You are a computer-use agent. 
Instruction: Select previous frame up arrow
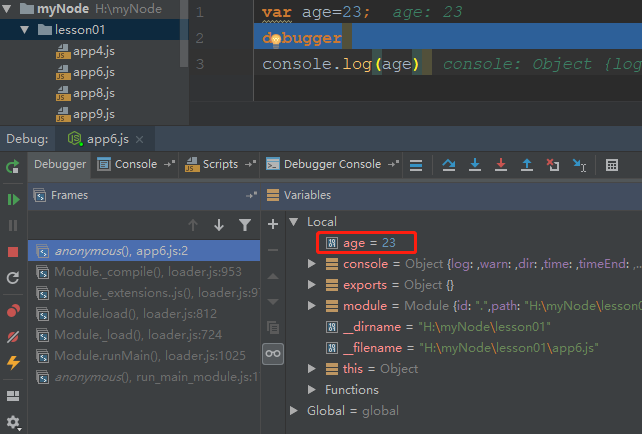point(193,225)
